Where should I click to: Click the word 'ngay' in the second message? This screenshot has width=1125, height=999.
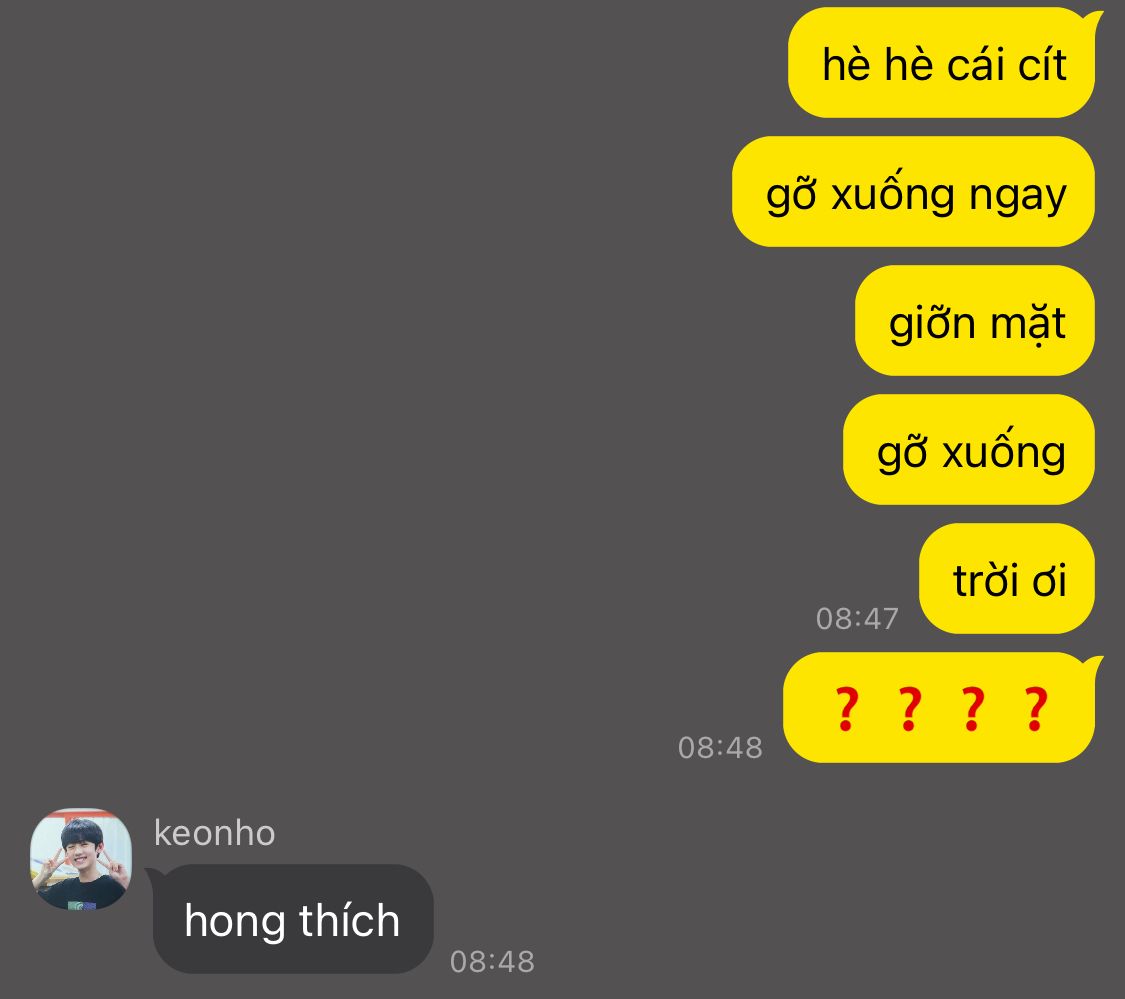pyautogui.click(x=1017, y=197)
